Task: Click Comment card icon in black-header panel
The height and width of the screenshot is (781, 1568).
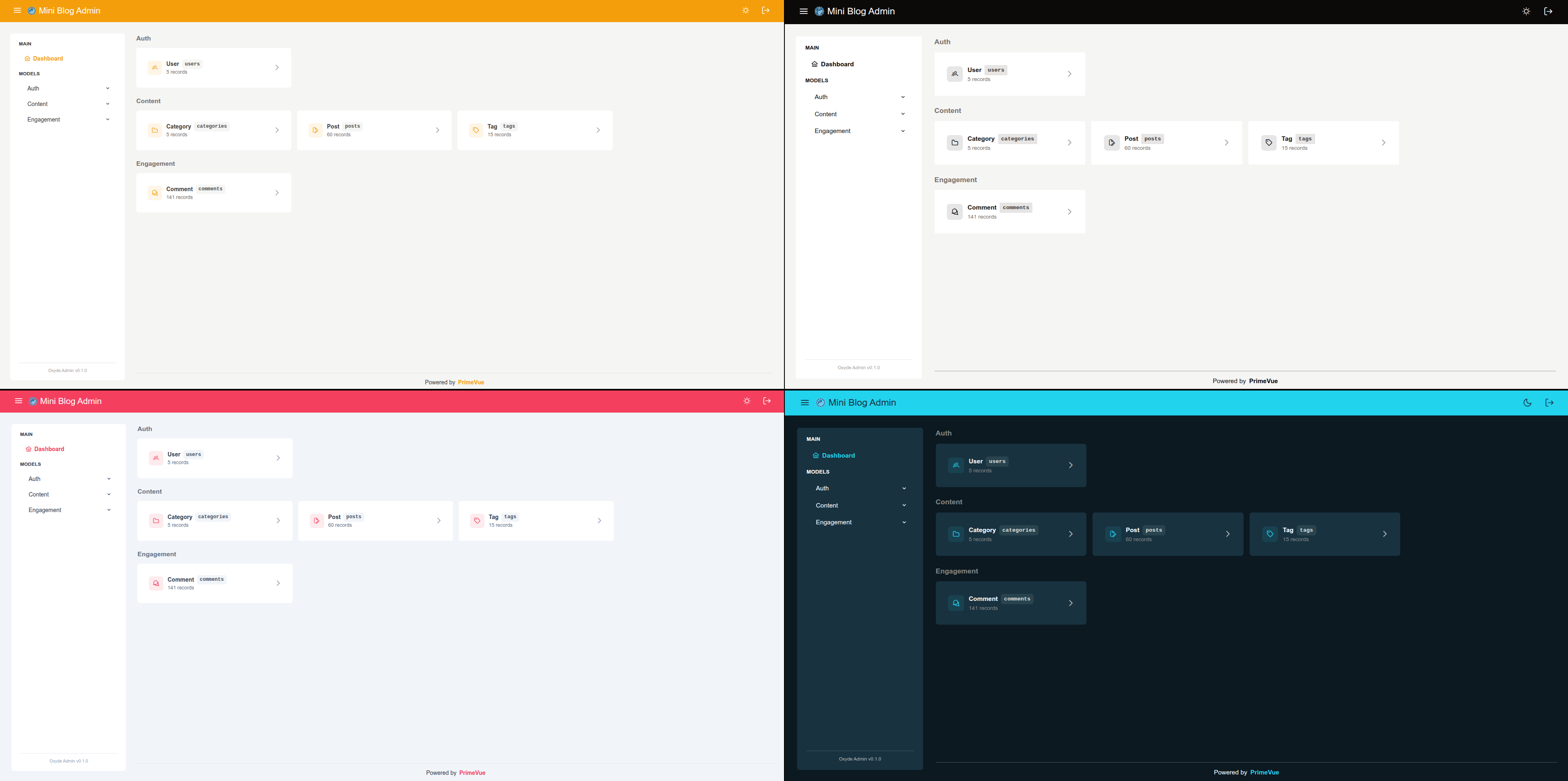Action: click(x=955, y=212)
